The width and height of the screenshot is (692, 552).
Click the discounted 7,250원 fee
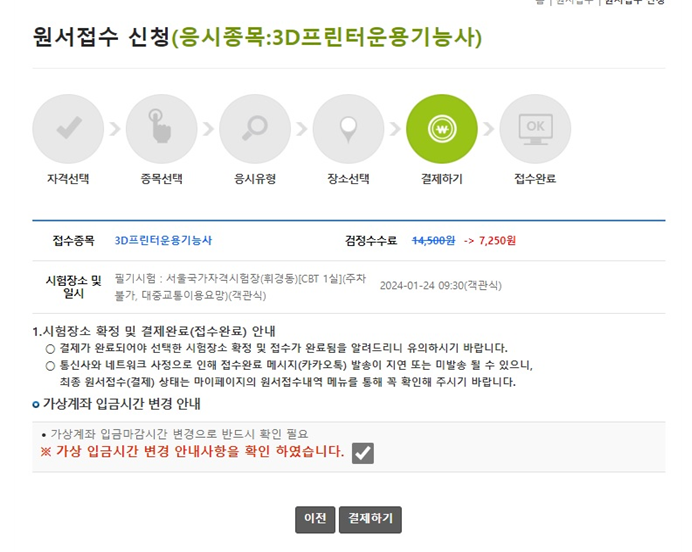coord(497,240)
